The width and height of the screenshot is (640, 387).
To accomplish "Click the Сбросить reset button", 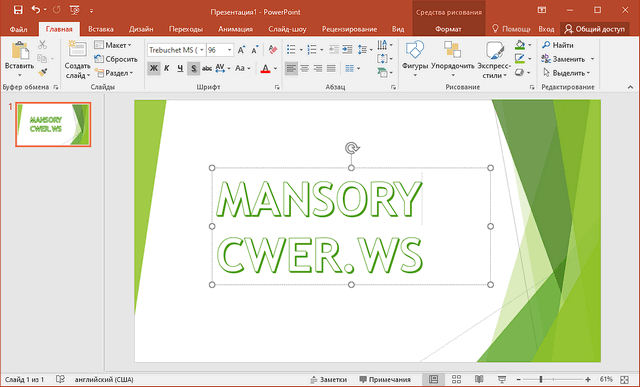I will coord(116,59).
